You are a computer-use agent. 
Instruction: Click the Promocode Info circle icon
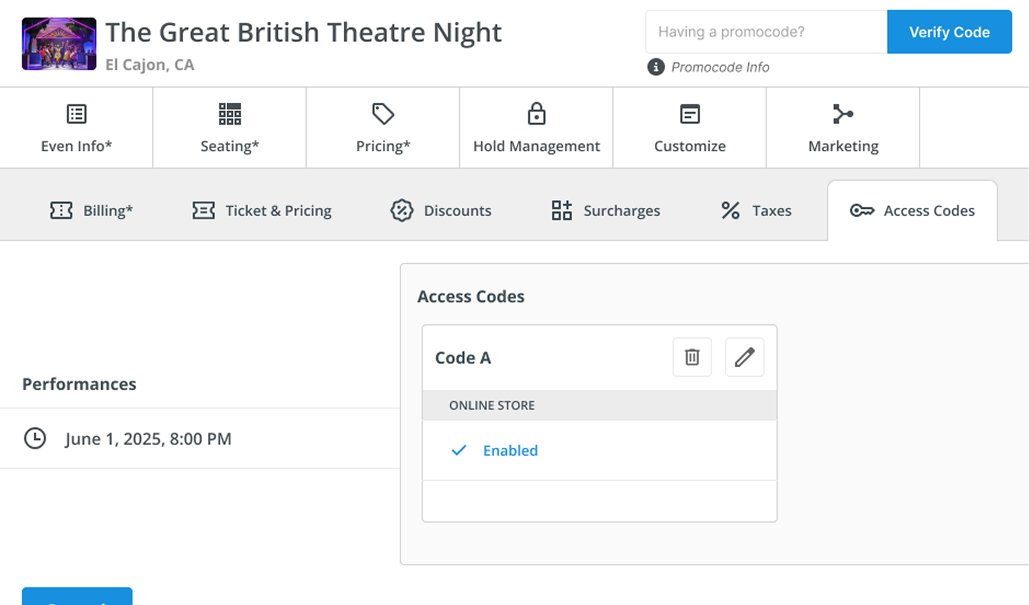click(657, 67)
